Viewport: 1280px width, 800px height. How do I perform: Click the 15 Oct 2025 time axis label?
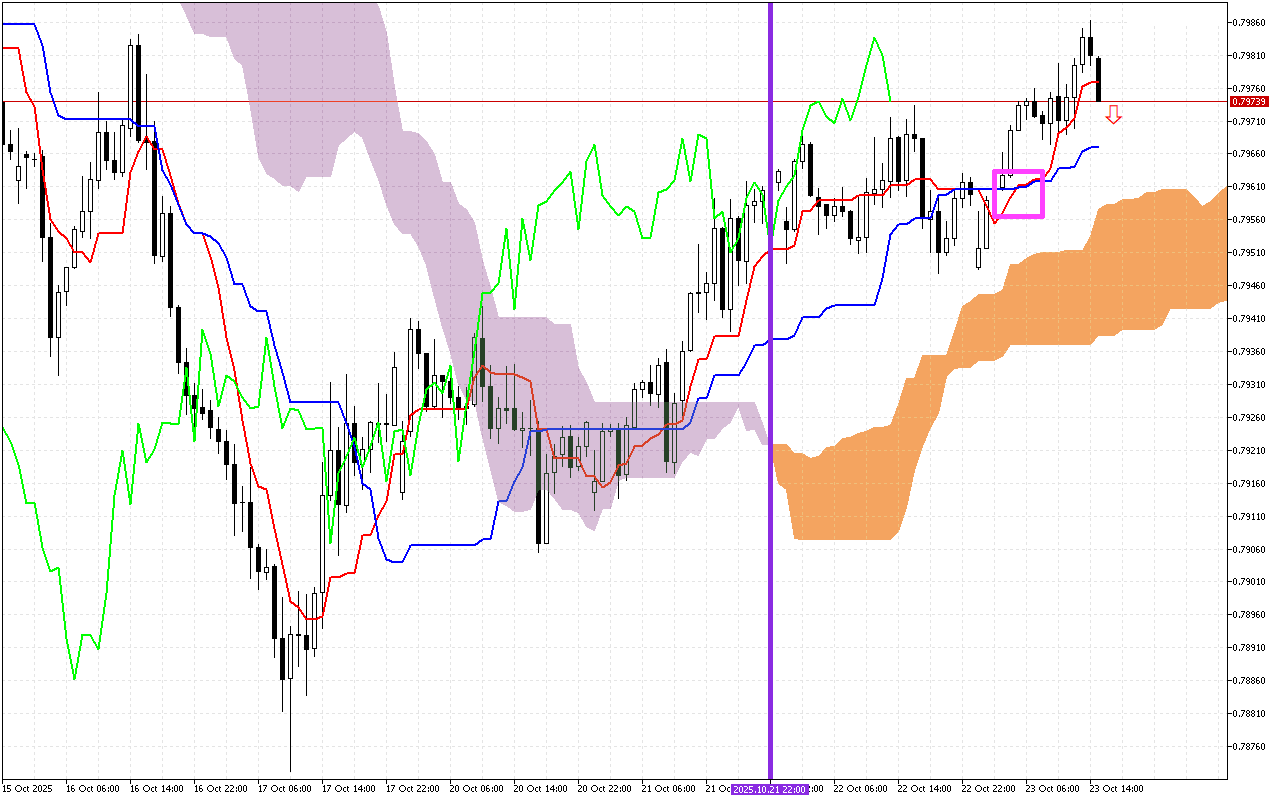click(26, 789)
